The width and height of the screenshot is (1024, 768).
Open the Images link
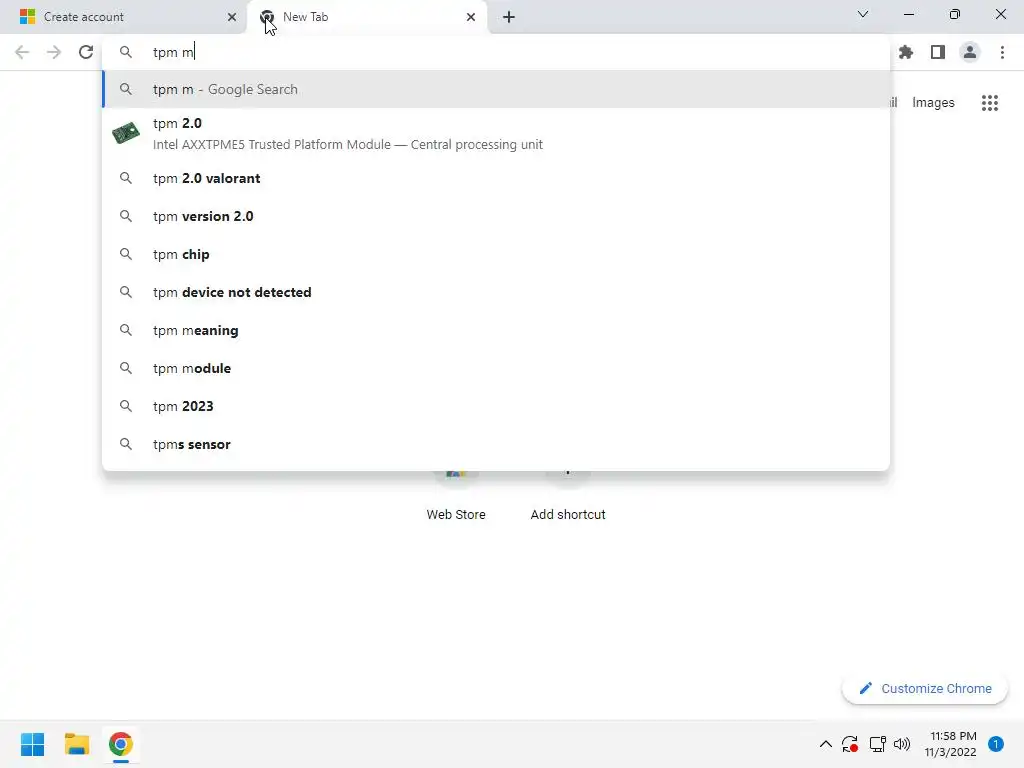pyautogui.click(x=933, y=103)
